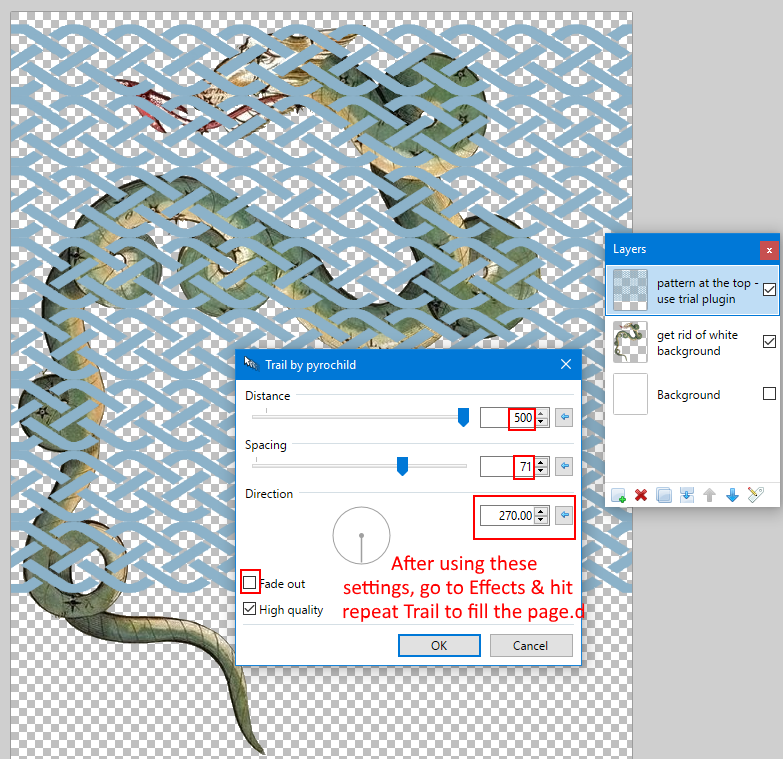Click the 'pattern at the top - use trial plugin' name
The width and height of the screenshot is (783, 759).
click(x=708, y=291)
